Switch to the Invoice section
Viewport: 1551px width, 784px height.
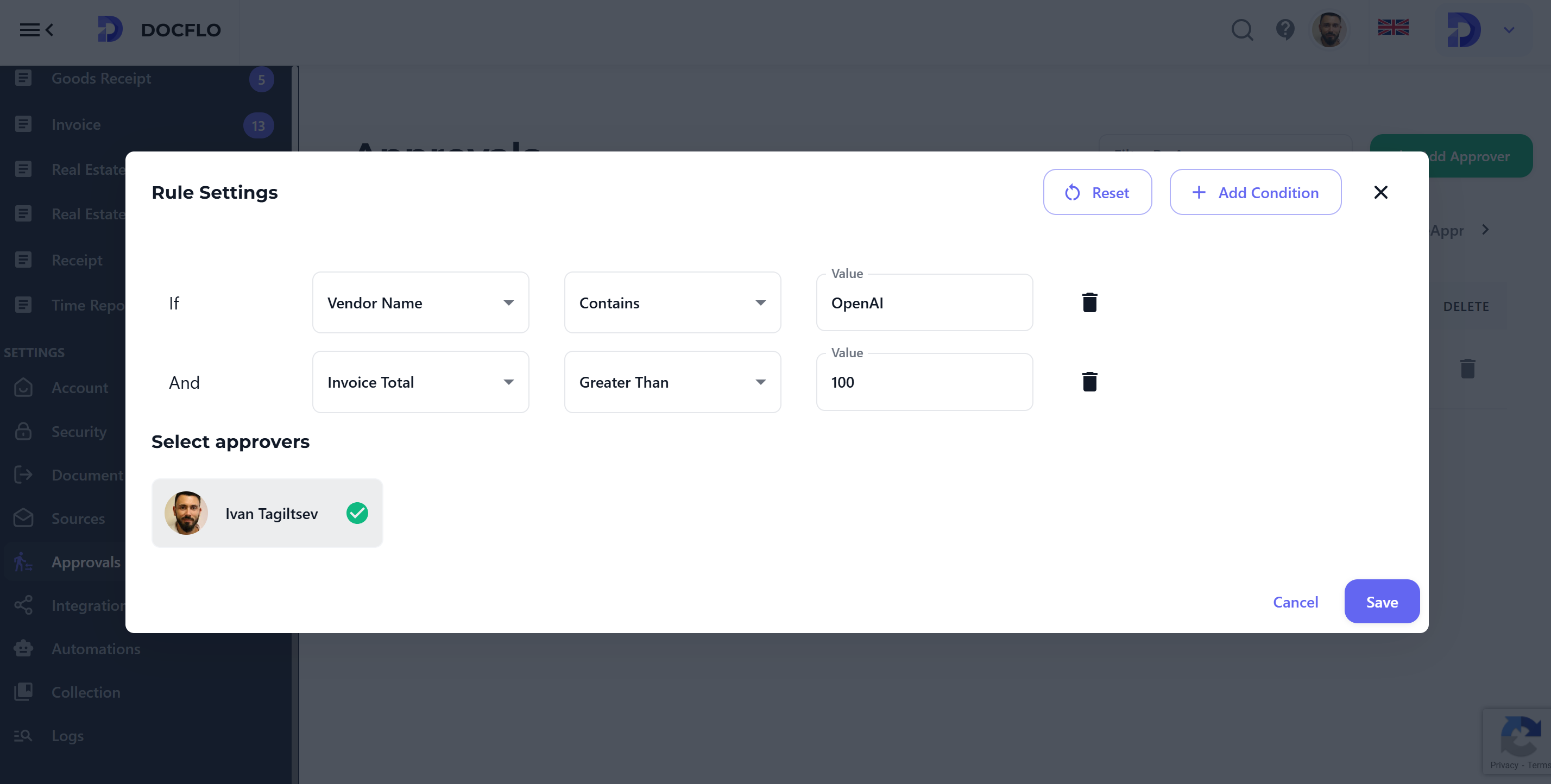tap(76, 124)
